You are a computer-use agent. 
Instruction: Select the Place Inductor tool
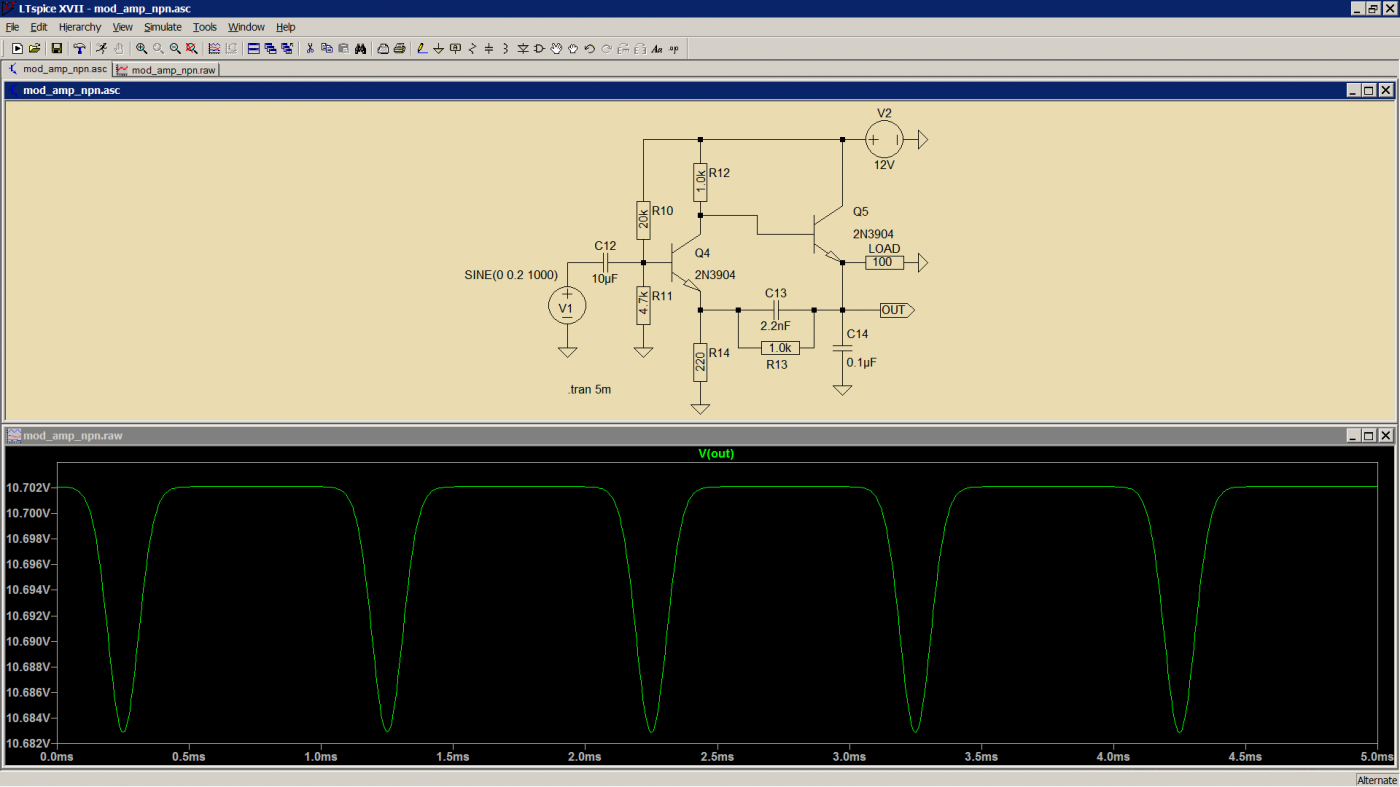(x=506, y=48)
